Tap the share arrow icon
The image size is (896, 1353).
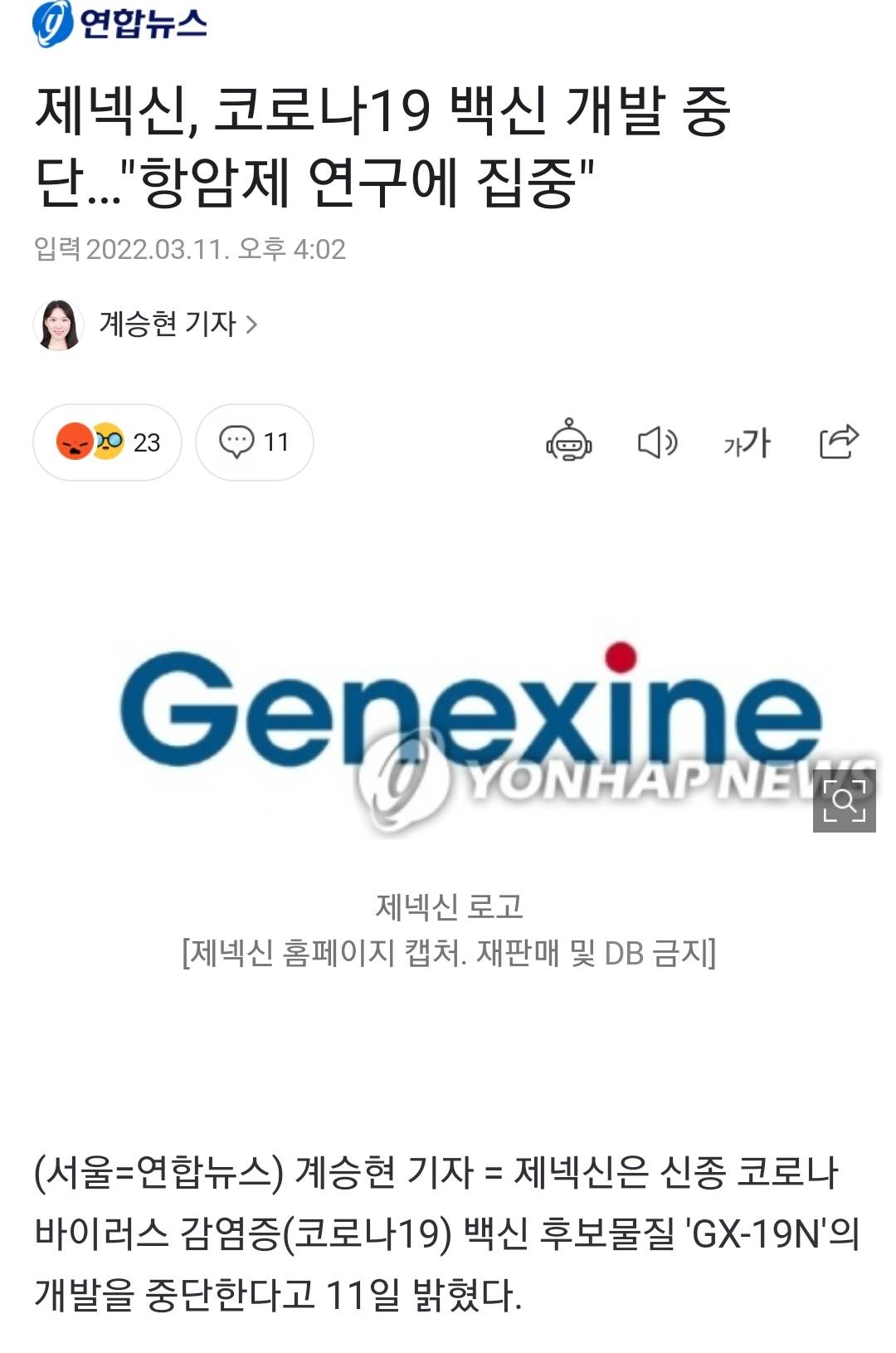839,442
